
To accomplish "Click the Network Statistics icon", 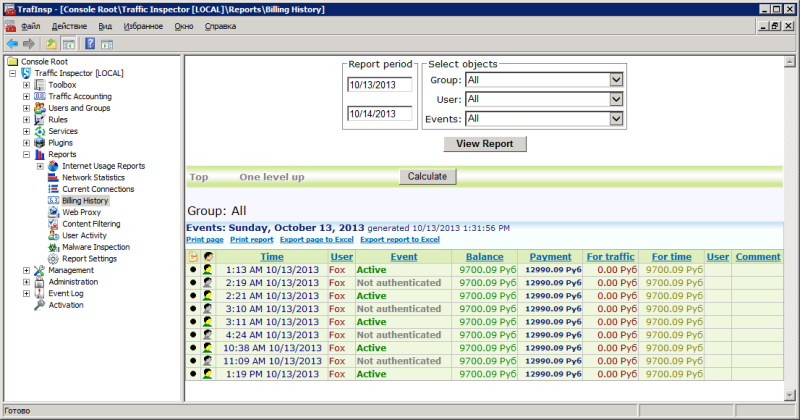I will [53, 178].
